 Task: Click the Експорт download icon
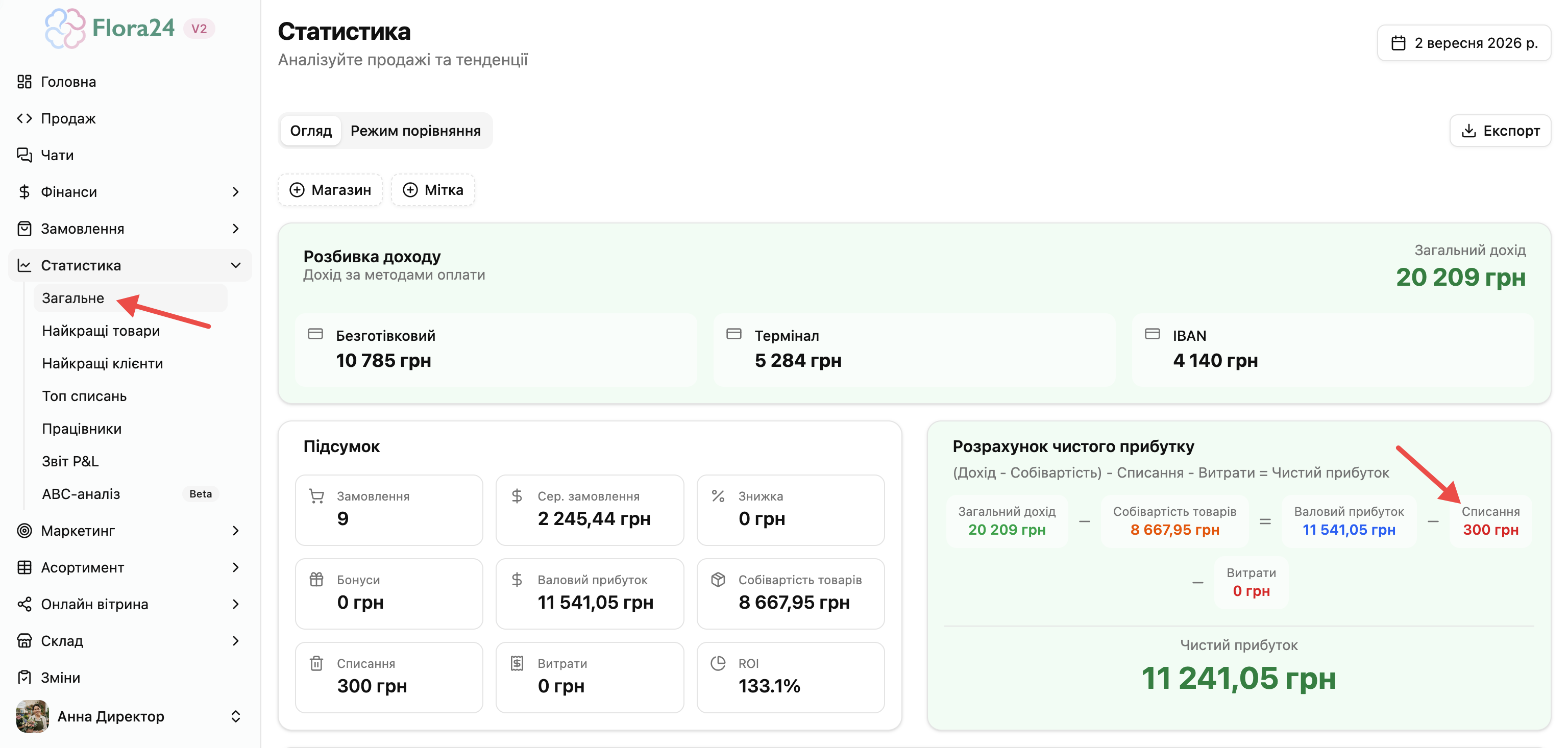[x=1468, y=130]
